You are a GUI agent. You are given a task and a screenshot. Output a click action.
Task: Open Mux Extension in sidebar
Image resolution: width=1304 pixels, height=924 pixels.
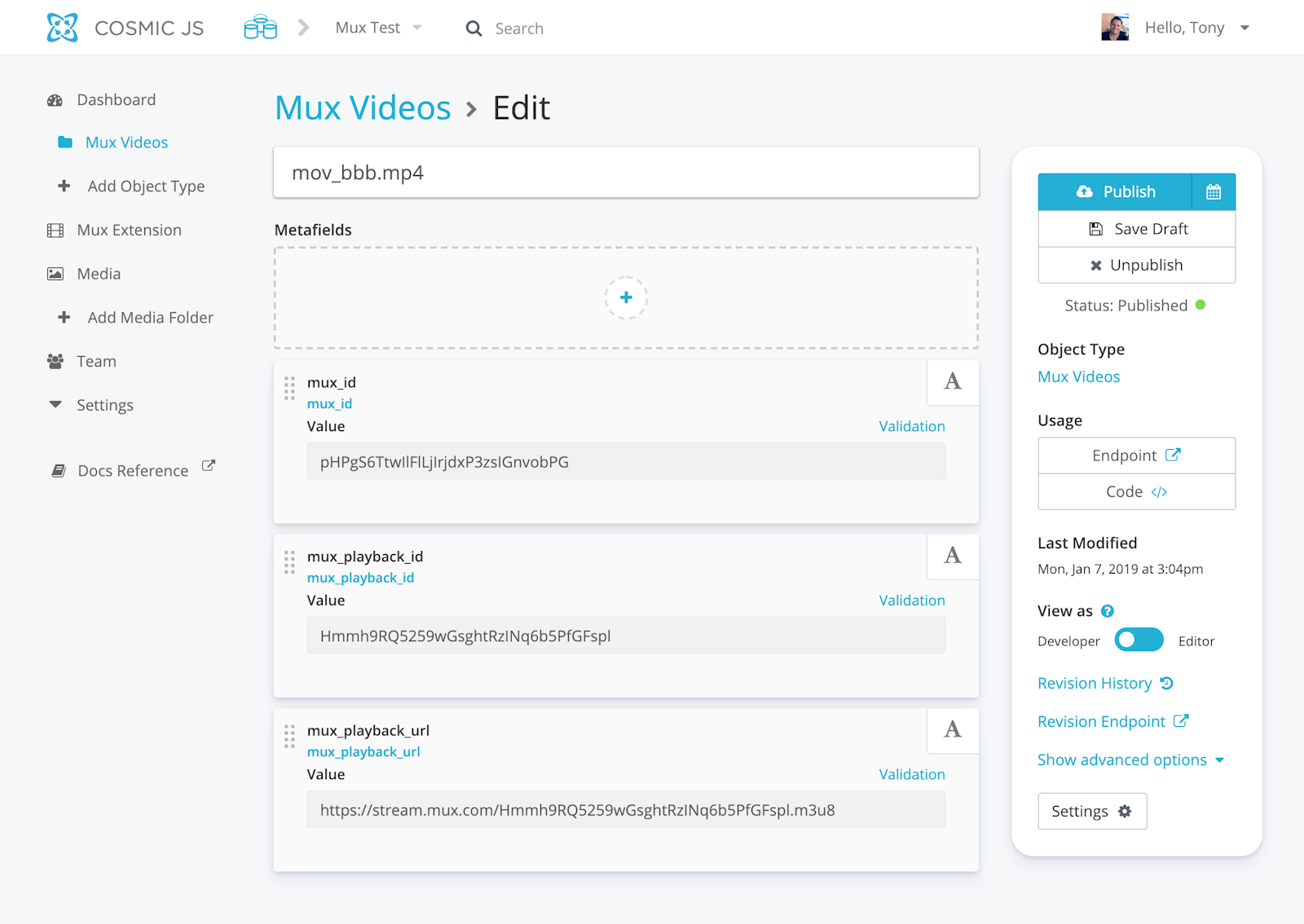pyautogui.click(x=130, y=230)
